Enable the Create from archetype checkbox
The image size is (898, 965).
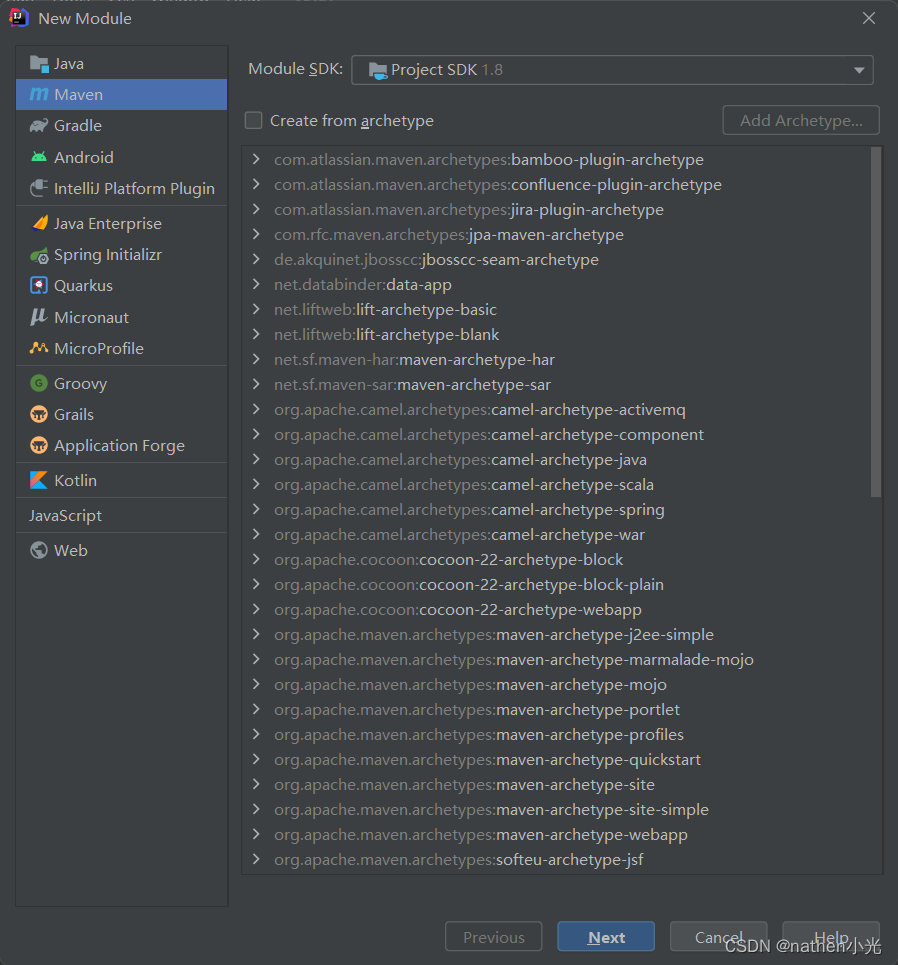pyautogui.click(x=253, y=120)
